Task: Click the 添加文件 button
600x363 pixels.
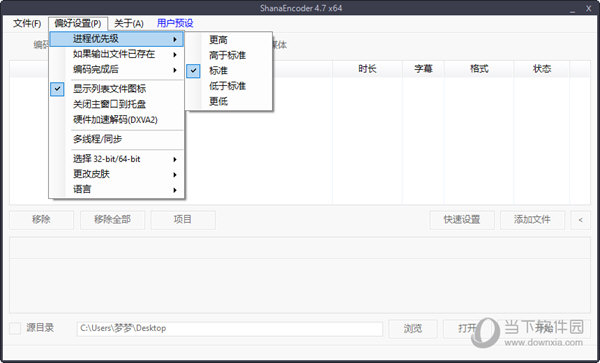Action: click(532, 220)
